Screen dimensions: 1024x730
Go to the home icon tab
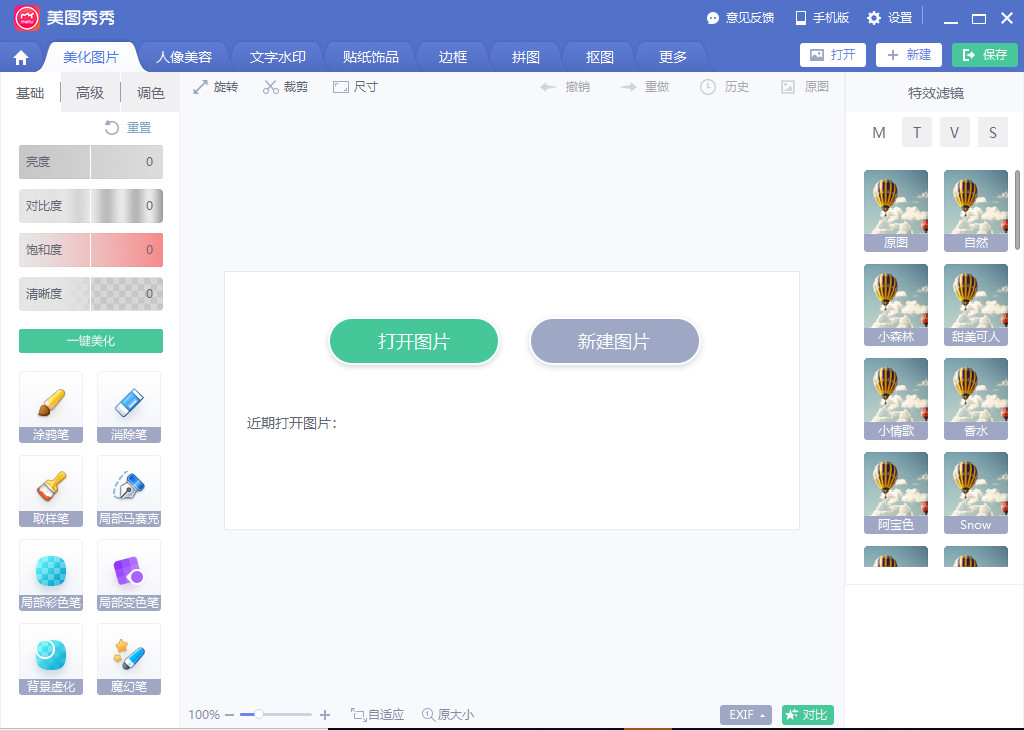[x=21, y=57]
